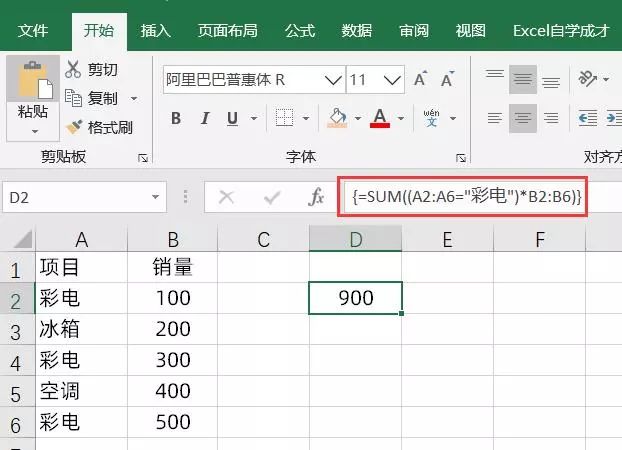The image size is (622, 450).
Task: Switch to the Review (审阅) tab
Action: (414, 31)
